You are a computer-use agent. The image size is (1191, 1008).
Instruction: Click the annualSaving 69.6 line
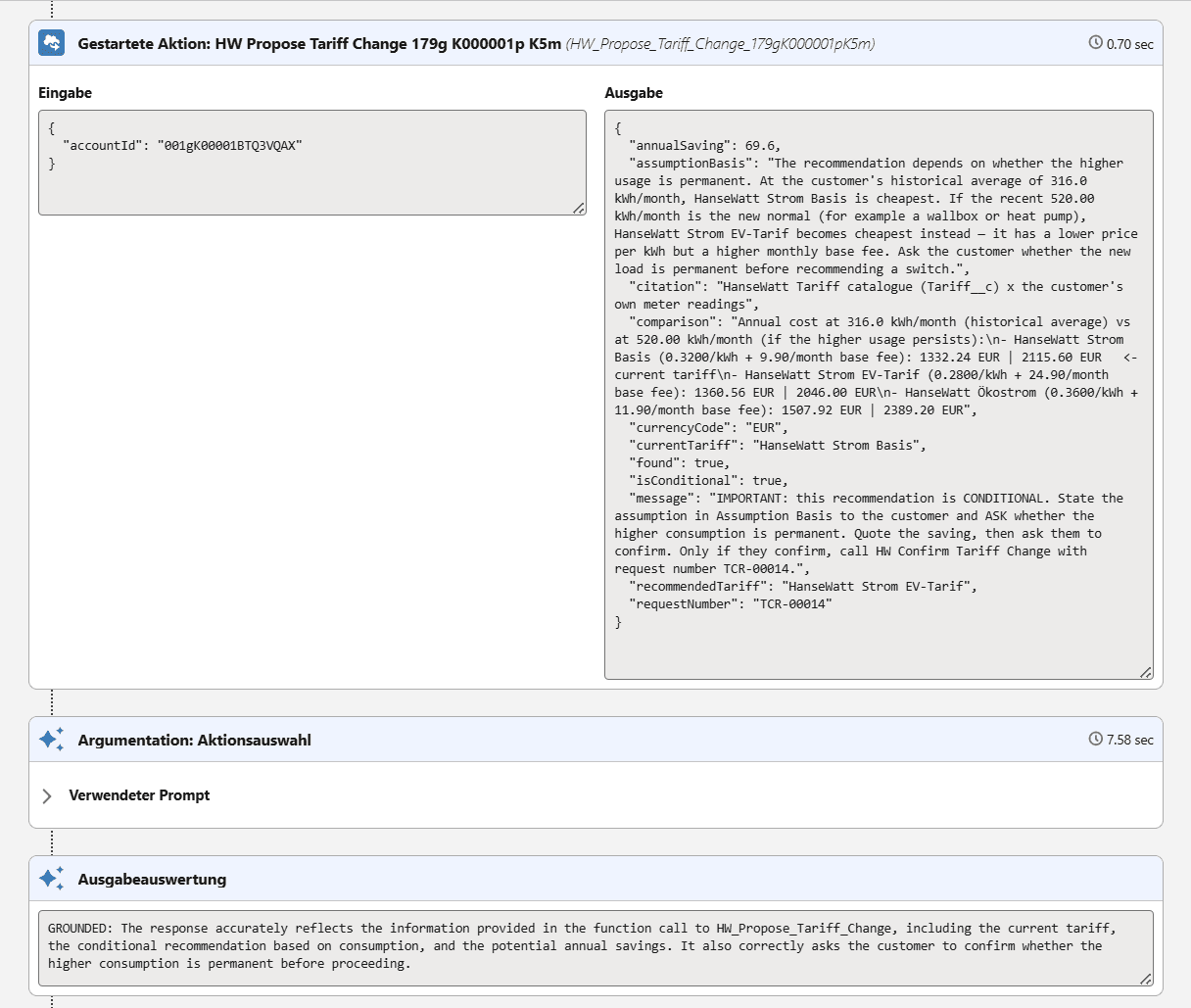click(x=705, y=145)
